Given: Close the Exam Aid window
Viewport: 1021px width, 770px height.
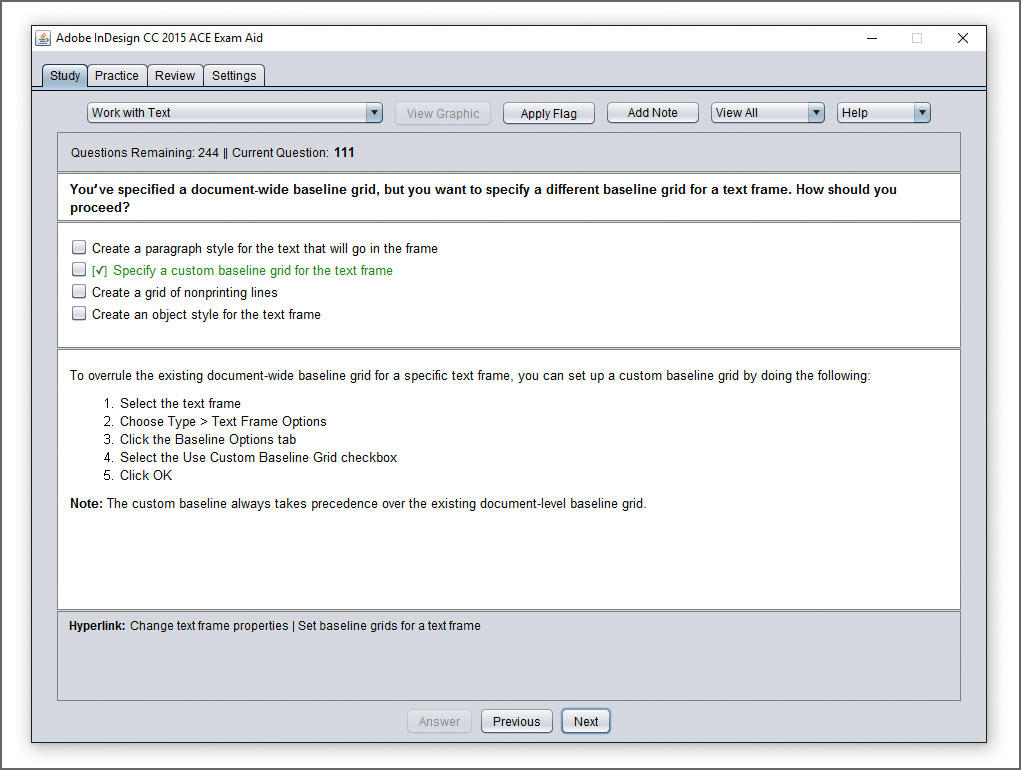Looking at the screenshot, I should tap(962, 38).
